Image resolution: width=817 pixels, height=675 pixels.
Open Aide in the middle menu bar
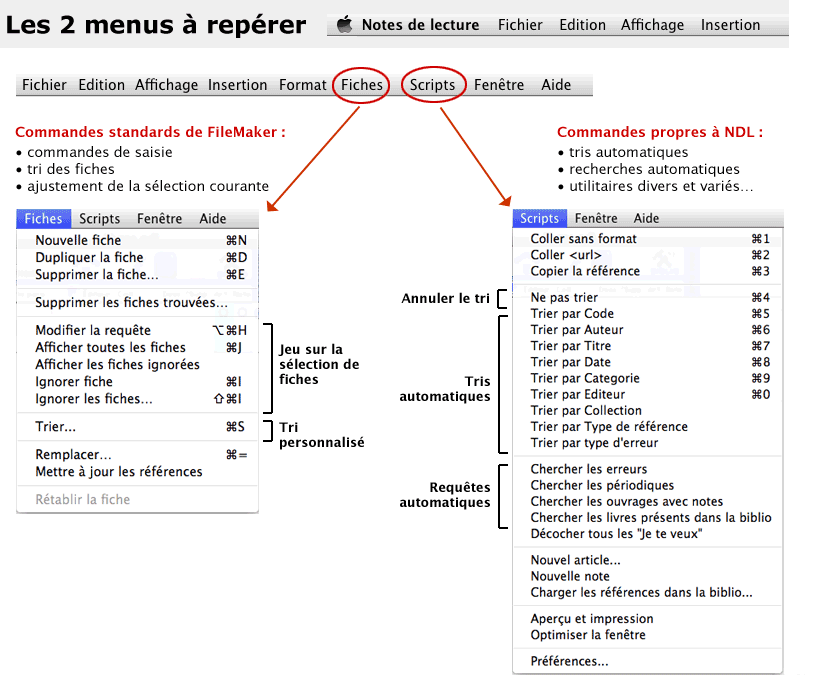(x=556, y=85)
